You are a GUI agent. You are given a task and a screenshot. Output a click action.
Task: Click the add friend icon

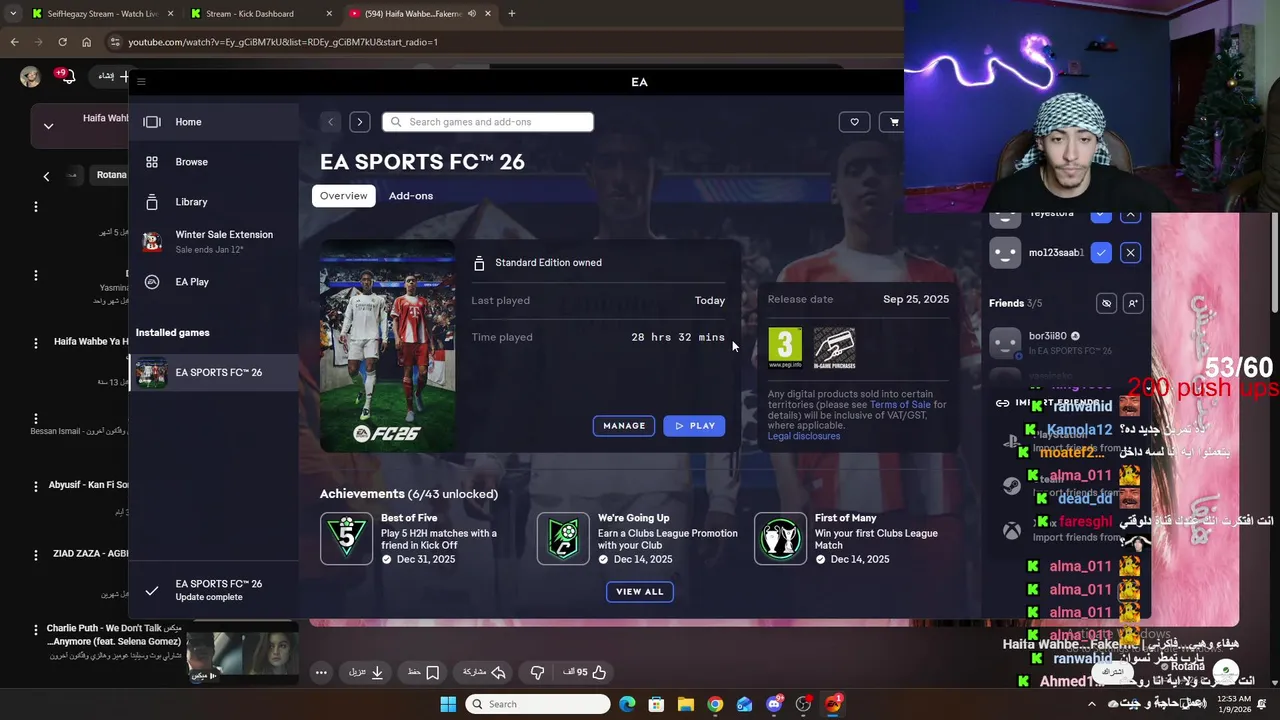click(1132, 303)
